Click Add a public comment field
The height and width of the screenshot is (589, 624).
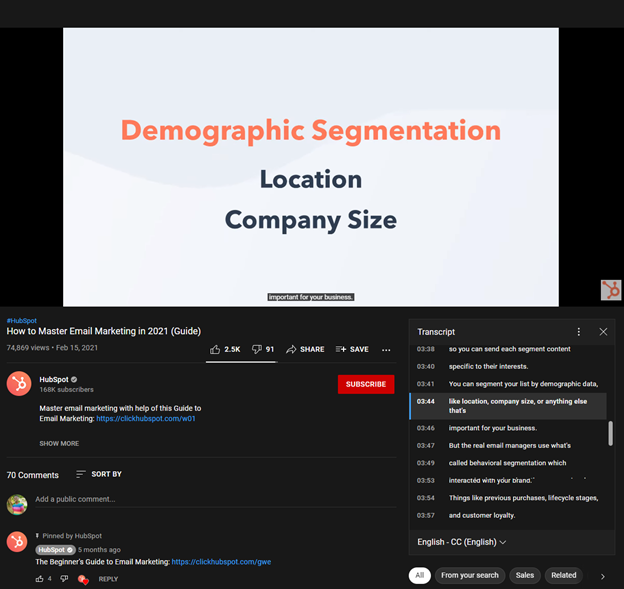(x=215, y=499)
